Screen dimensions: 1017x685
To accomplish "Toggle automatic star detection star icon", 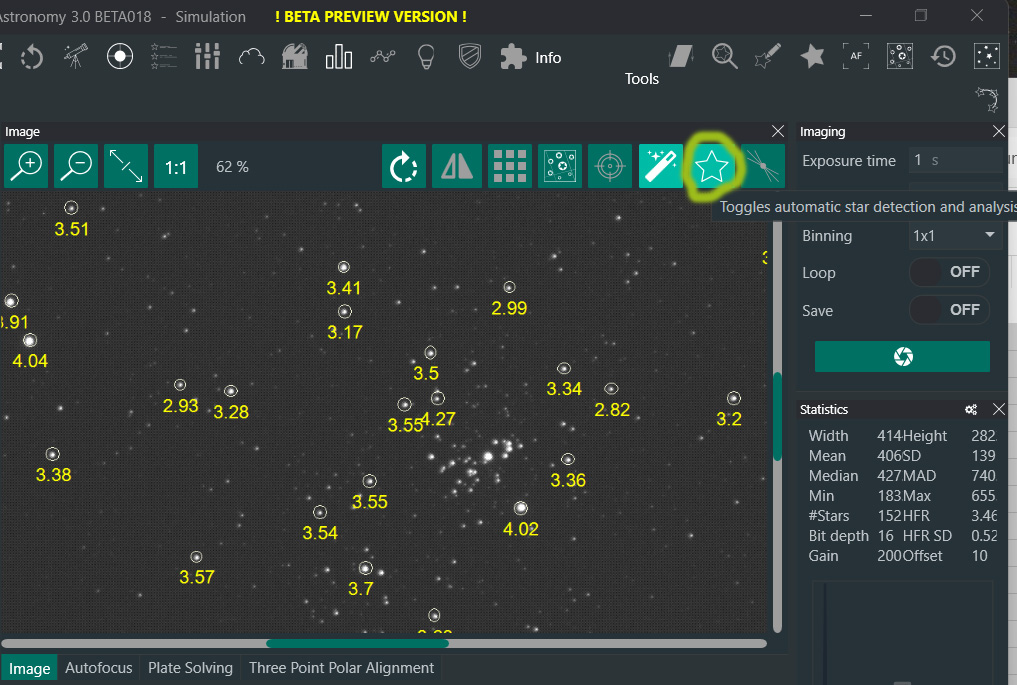I will pyautogui.click(x=711, y=167).
